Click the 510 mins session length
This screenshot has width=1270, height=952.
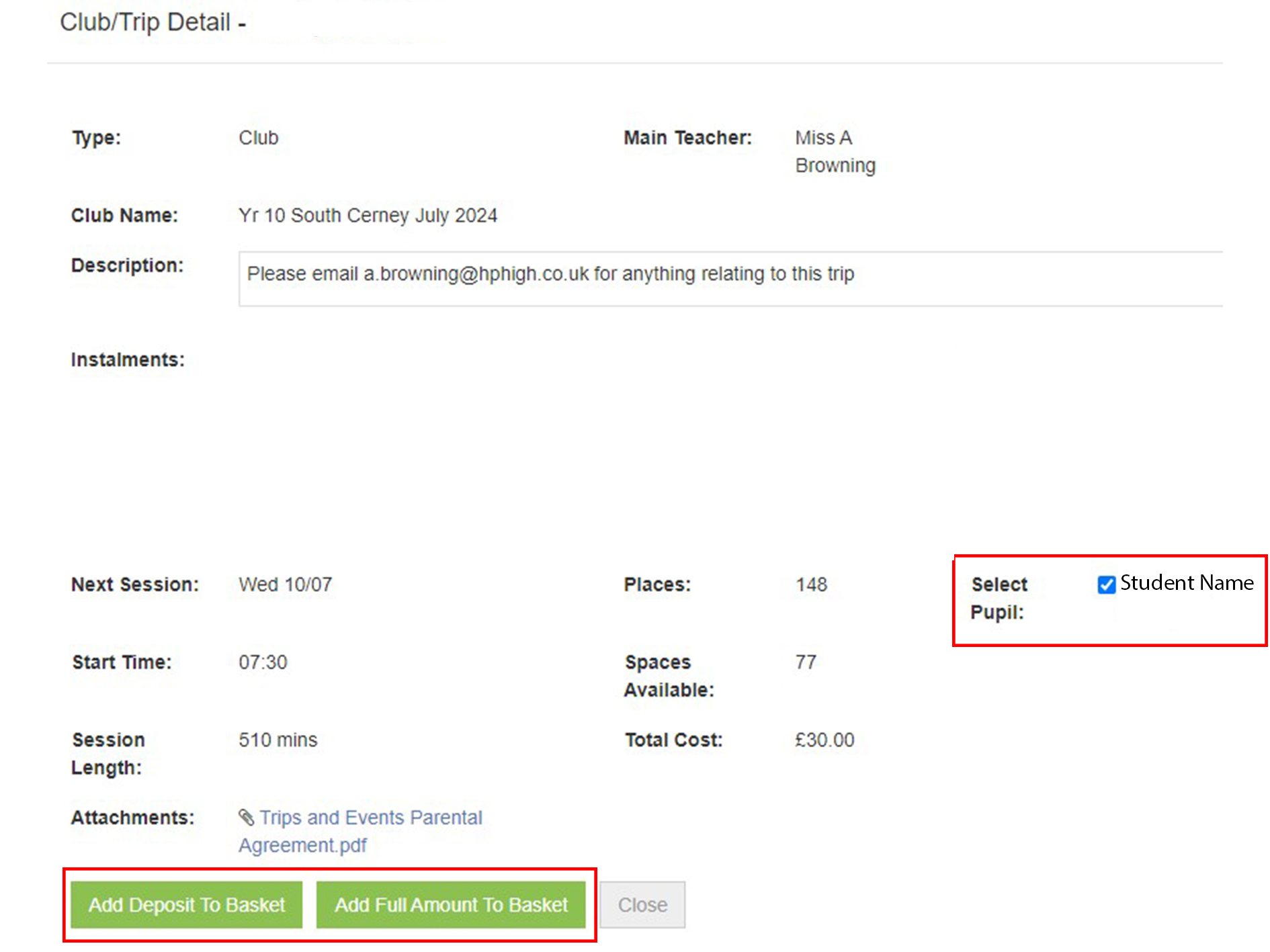tap(278, 740)
